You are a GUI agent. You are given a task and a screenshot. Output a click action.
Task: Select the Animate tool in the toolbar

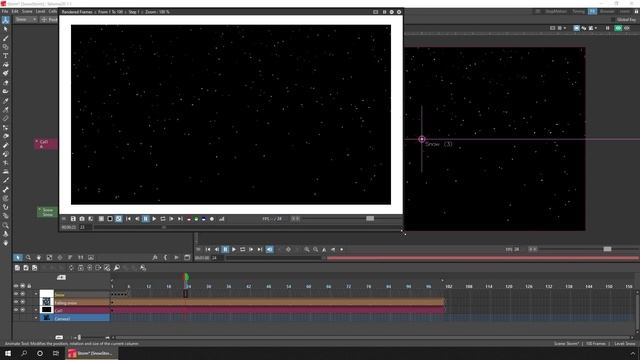pyautogui.click(x=5, y=20)
